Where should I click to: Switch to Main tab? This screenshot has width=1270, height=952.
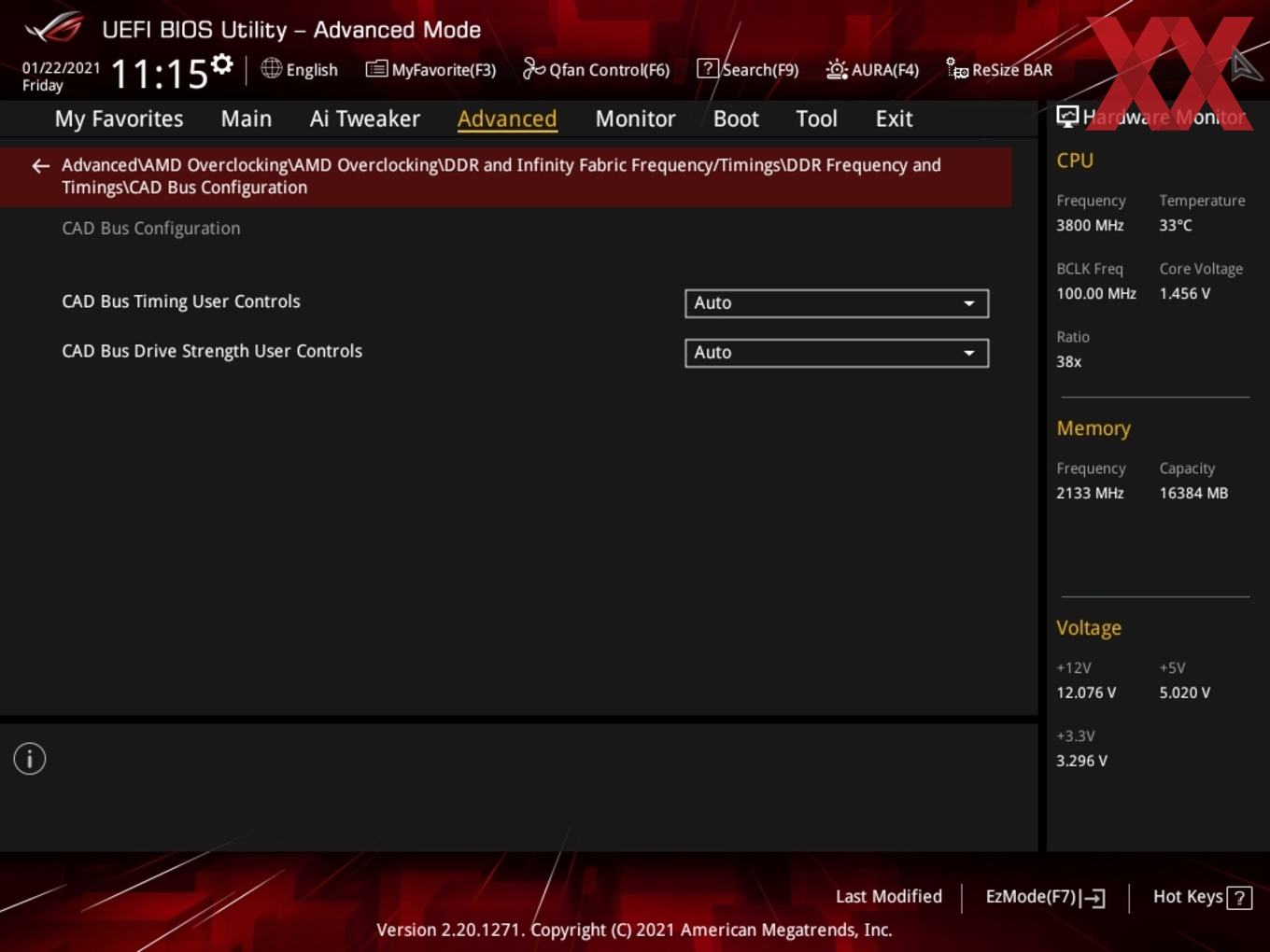(x=247, y=119)
